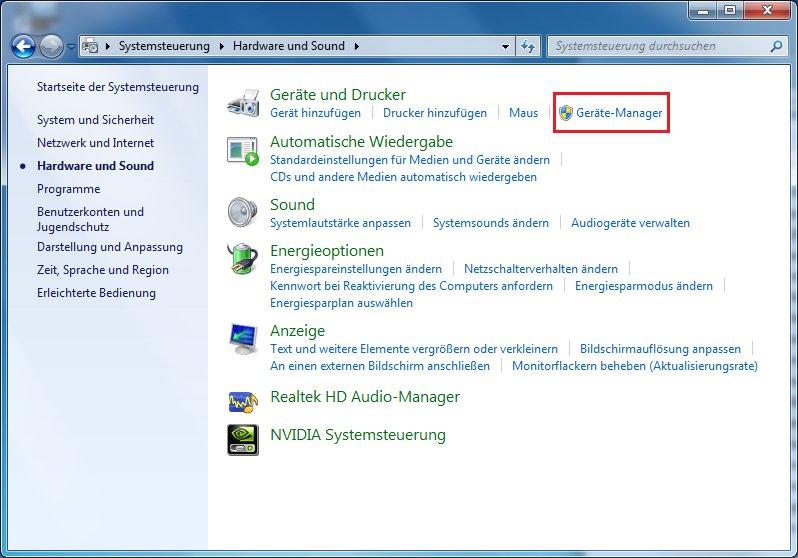Click the Anzeige monitor icon
Viewport: 798px width, 558px height.
tap(243, 339)
